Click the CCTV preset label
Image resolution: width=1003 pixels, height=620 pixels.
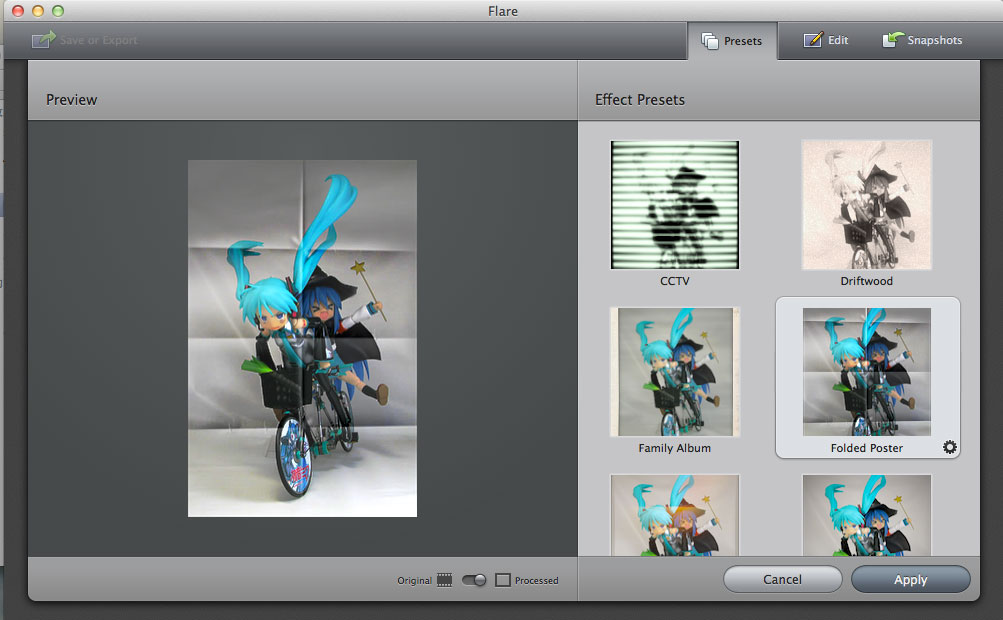675,281
